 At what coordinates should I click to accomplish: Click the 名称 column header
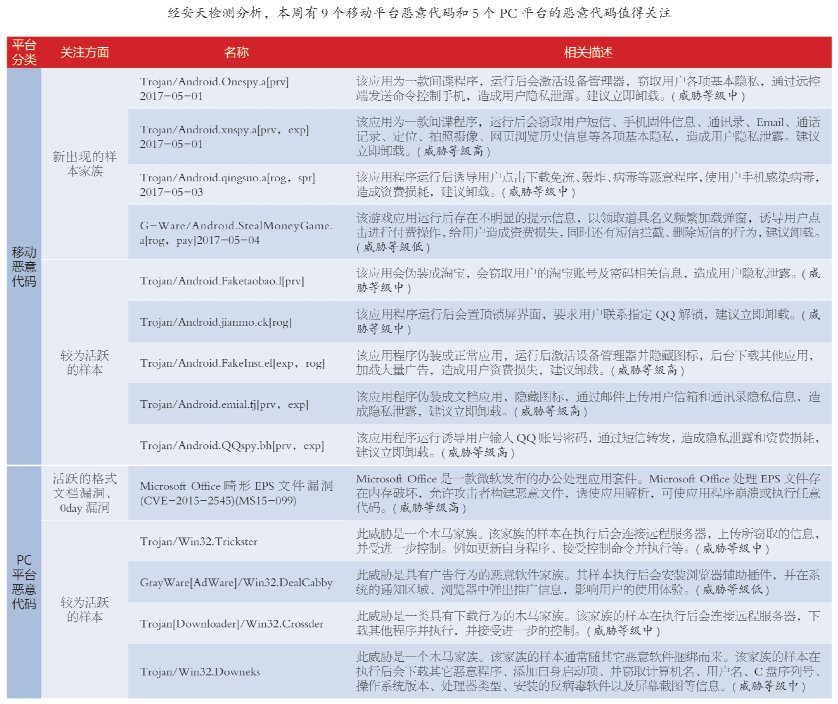click(236, 52)
